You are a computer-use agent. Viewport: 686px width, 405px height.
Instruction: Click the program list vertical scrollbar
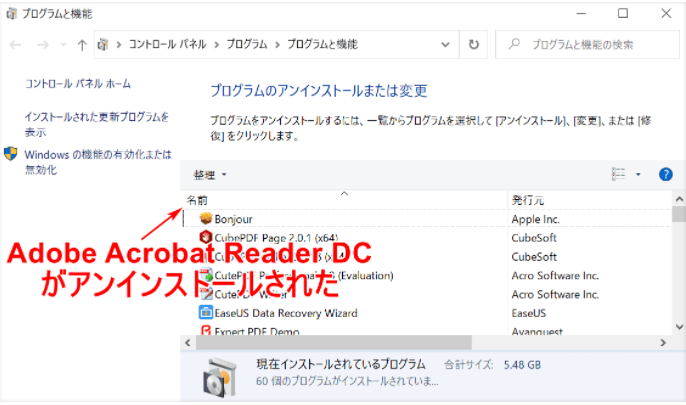click(x=679, y=270)
